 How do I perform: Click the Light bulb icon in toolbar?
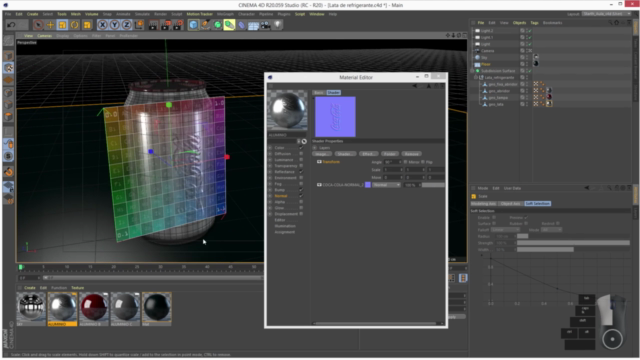coord(278,25)
